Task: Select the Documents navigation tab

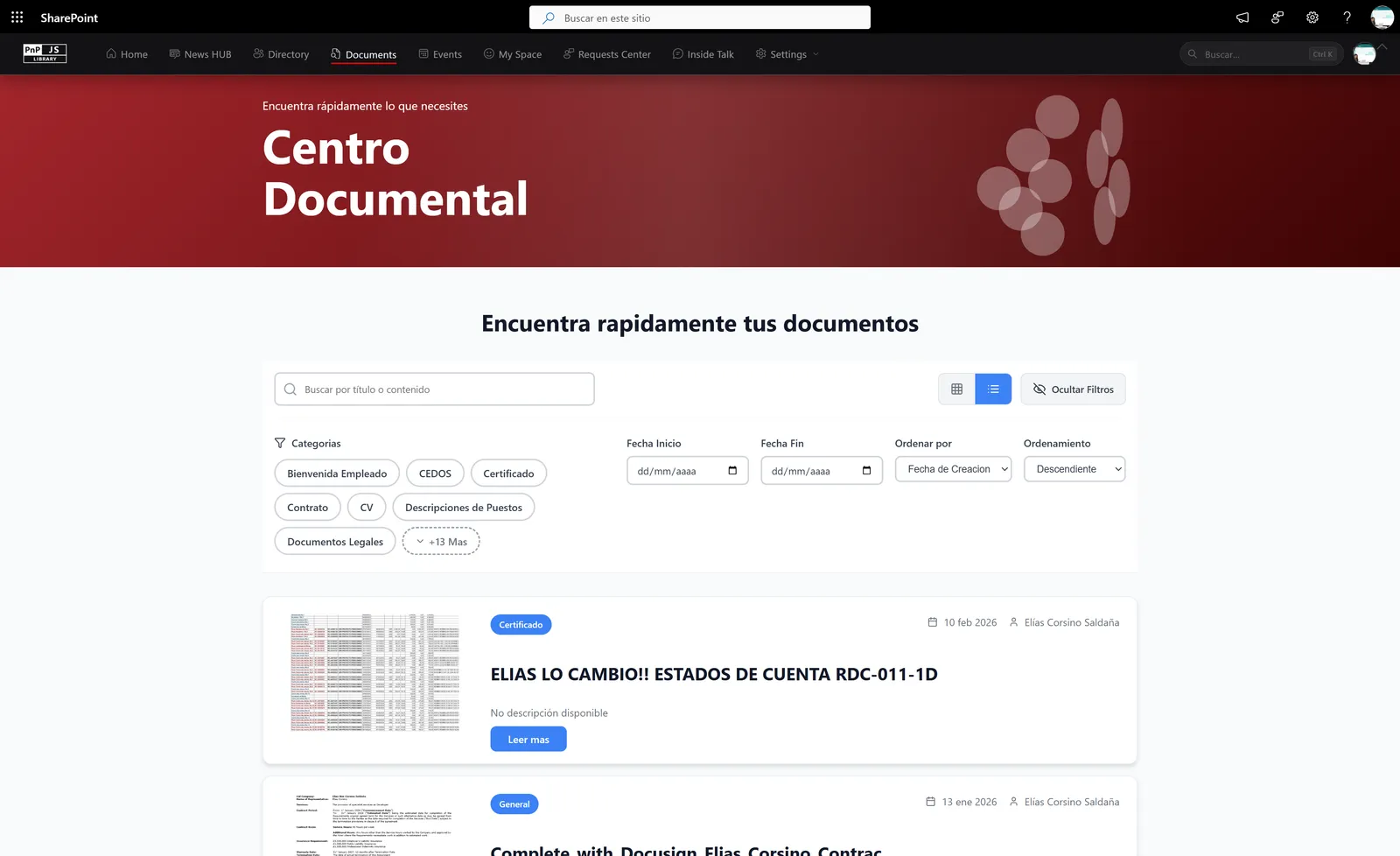Action: tap(363, 54)
